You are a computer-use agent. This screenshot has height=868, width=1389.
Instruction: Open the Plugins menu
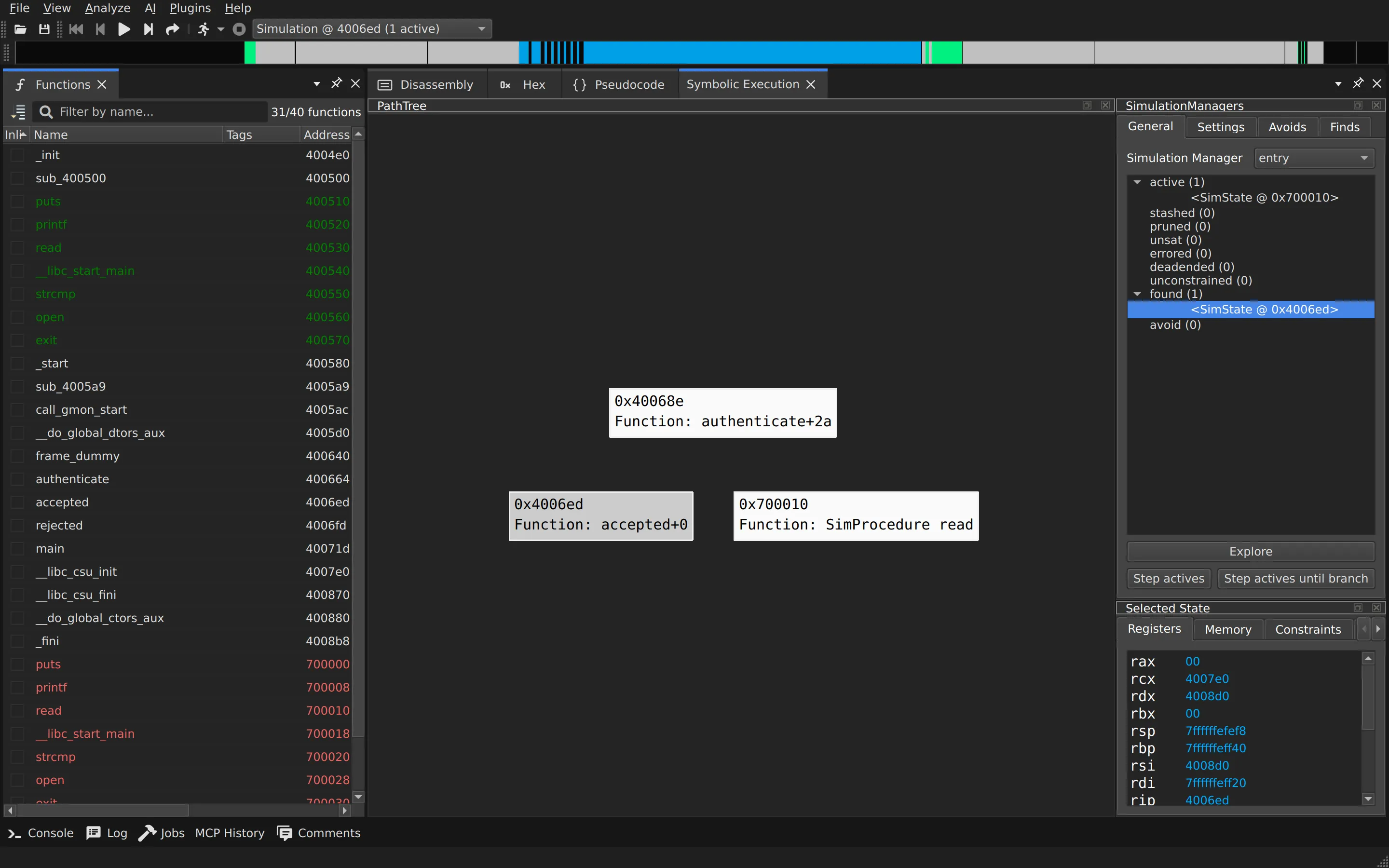point(190,8)
